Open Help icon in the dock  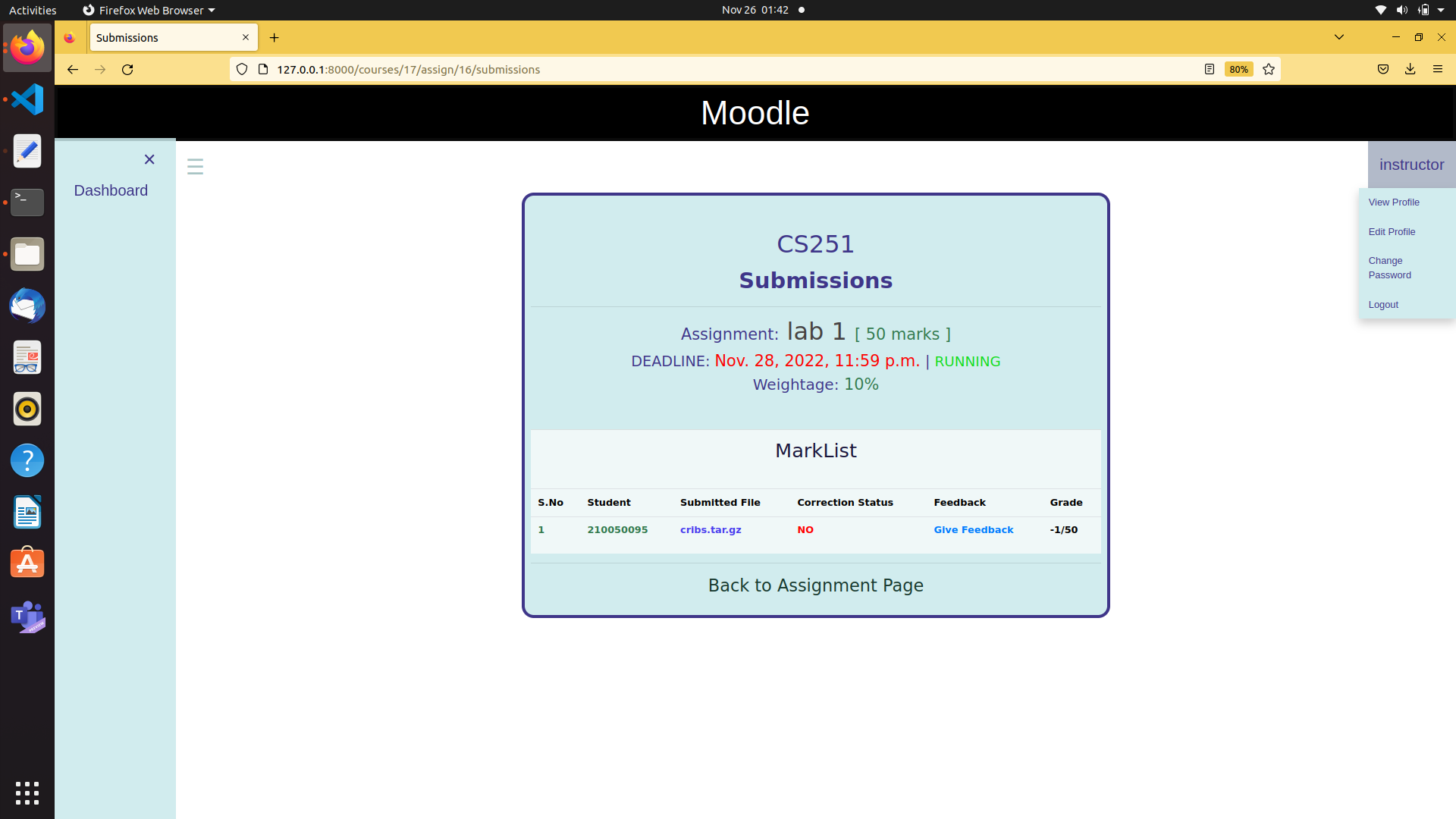point(27,460)
